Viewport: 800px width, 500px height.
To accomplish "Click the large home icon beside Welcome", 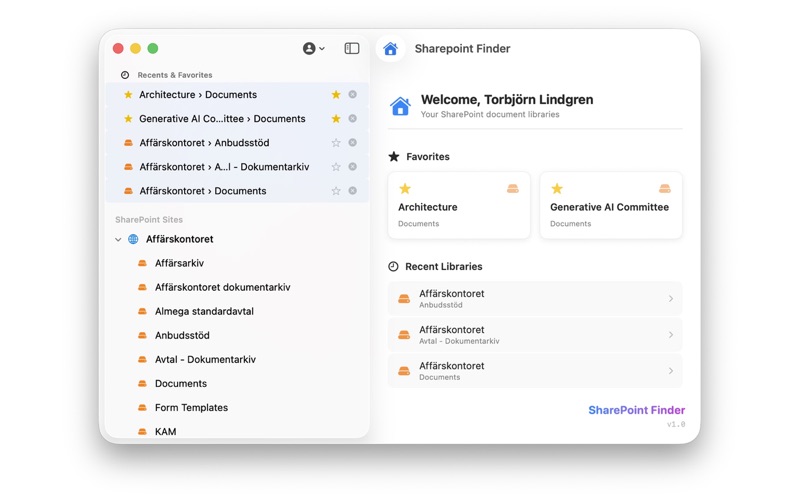I will coord(401,106).
